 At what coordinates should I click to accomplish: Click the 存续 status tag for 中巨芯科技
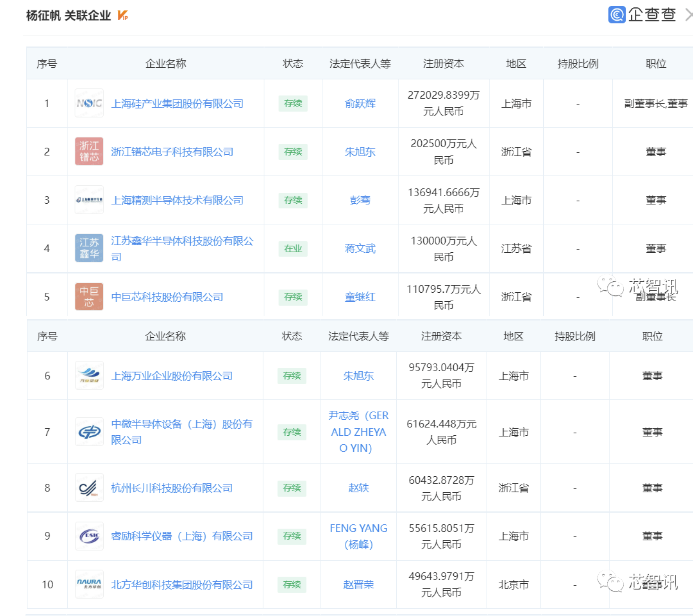click(x=293, y=297)
